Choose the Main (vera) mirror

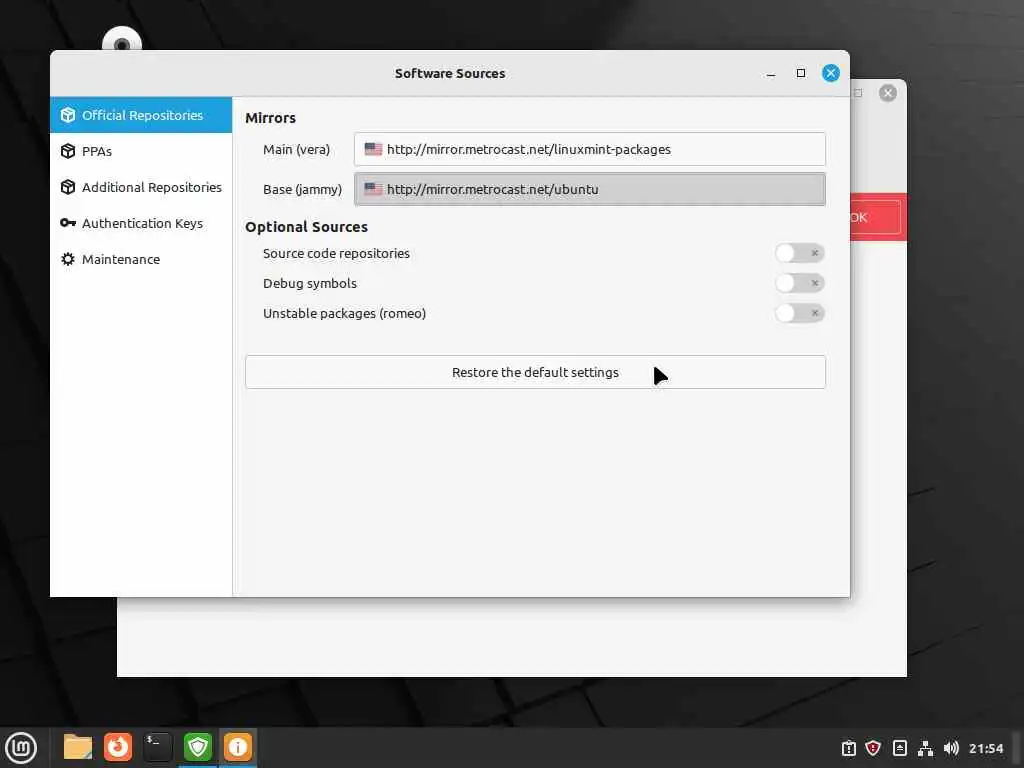point(590,149)
